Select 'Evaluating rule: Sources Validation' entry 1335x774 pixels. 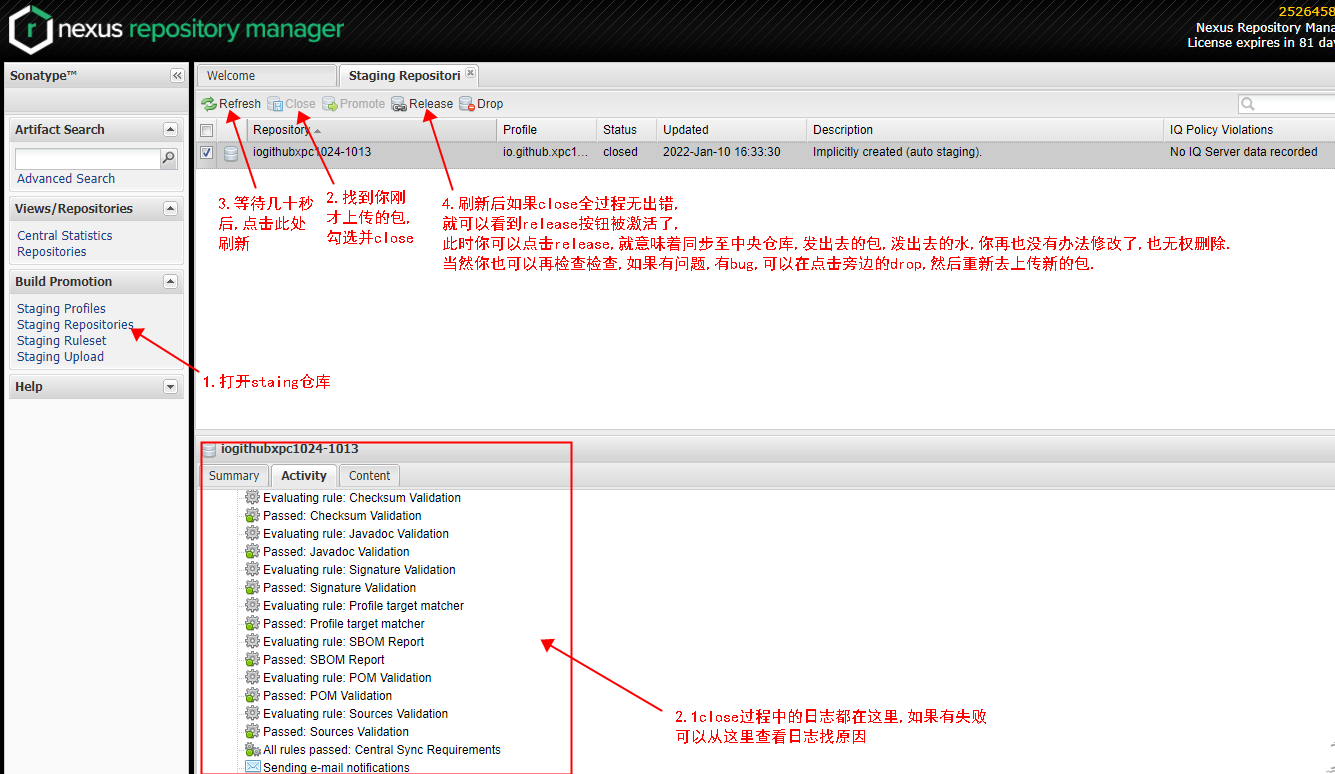point(355,714)
